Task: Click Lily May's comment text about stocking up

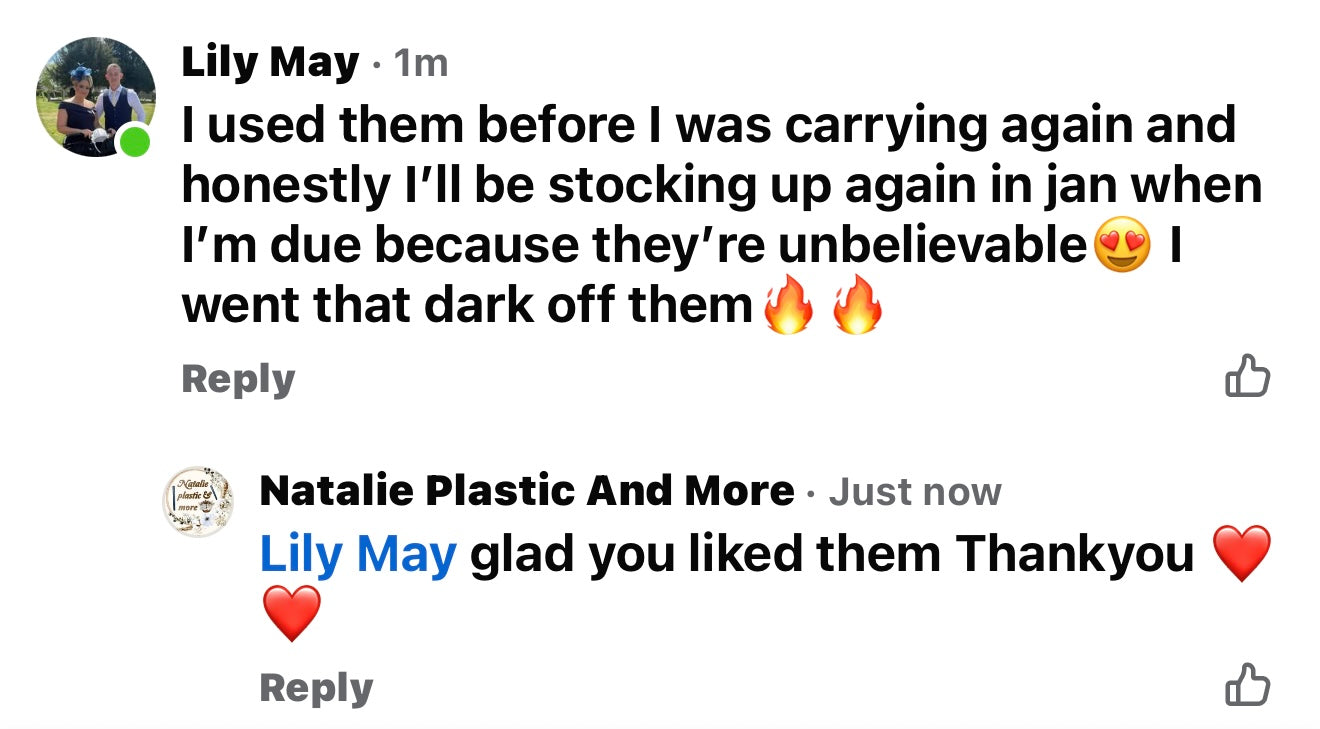Action: coord(720,186)
